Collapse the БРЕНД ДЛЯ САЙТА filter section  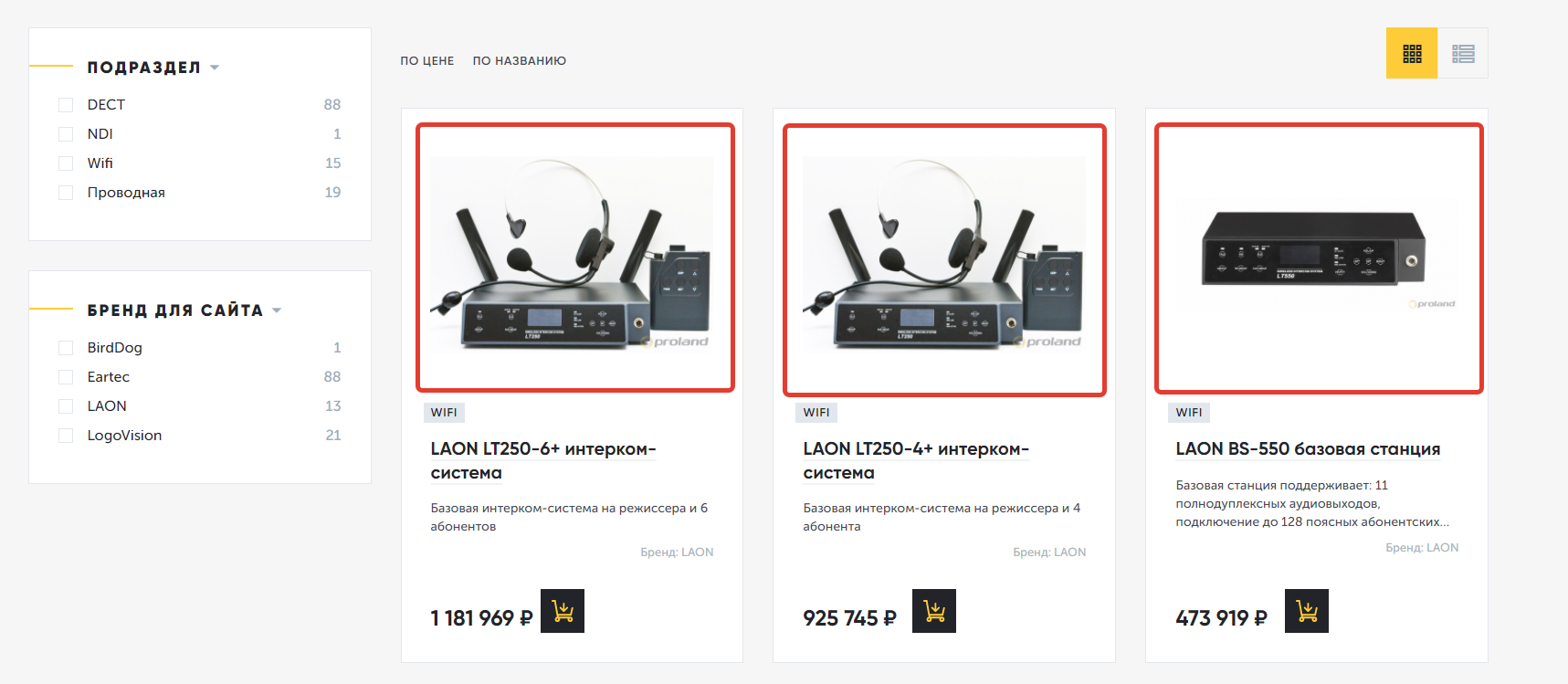(184, 310)
